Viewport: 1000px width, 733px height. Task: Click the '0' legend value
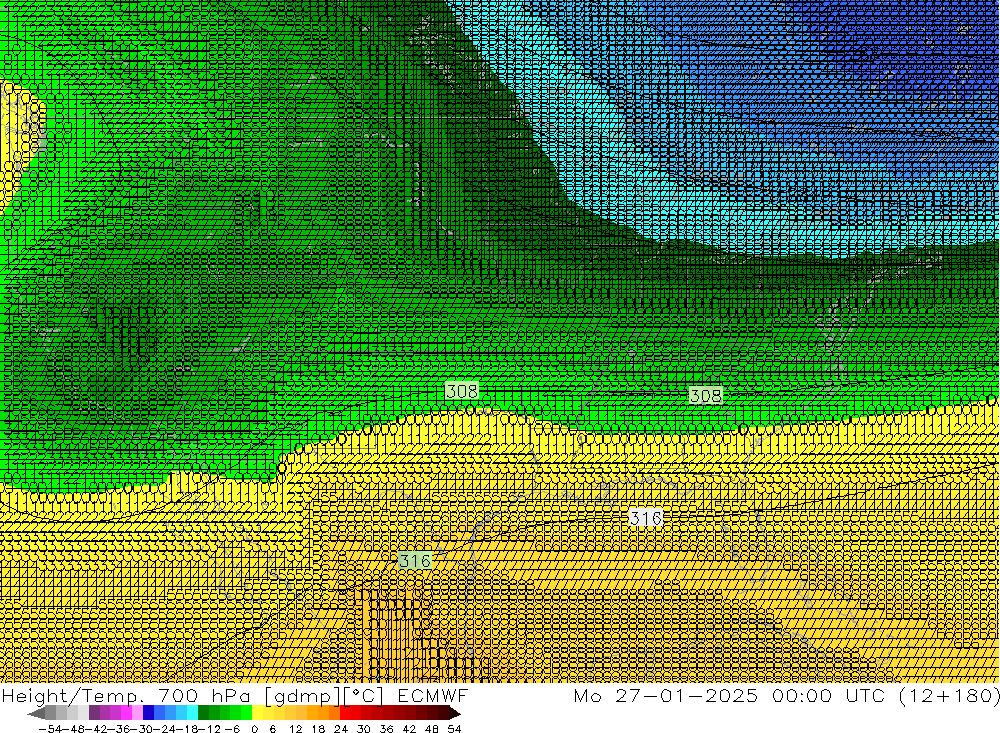254,729
